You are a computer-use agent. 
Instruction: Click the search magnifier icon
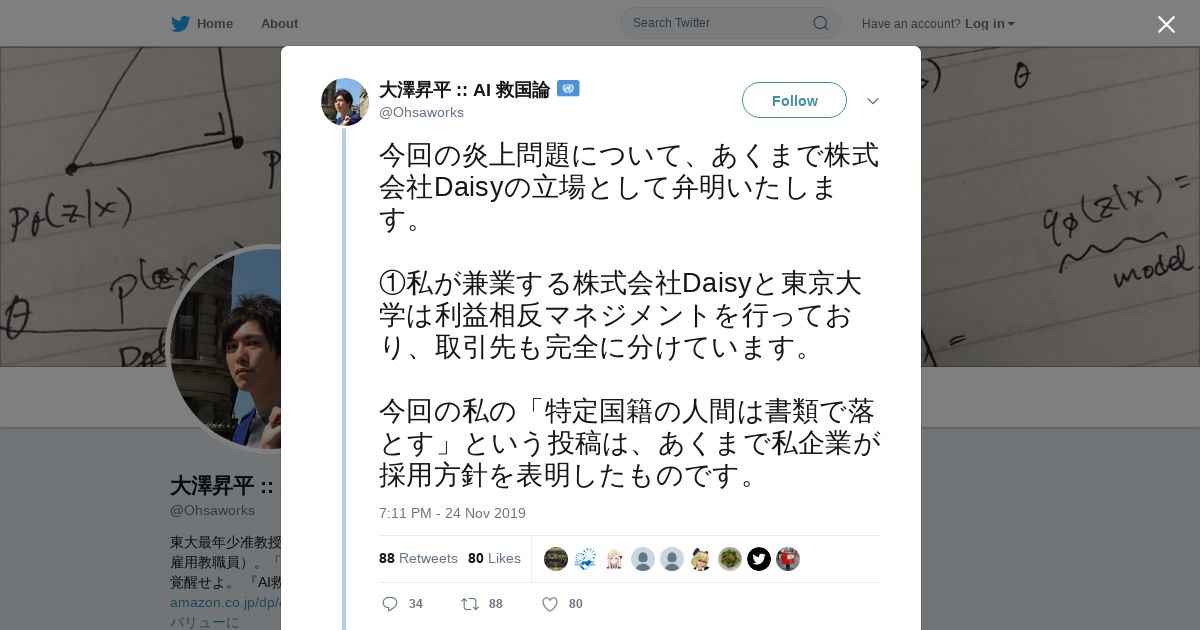(x=820, y=23)
